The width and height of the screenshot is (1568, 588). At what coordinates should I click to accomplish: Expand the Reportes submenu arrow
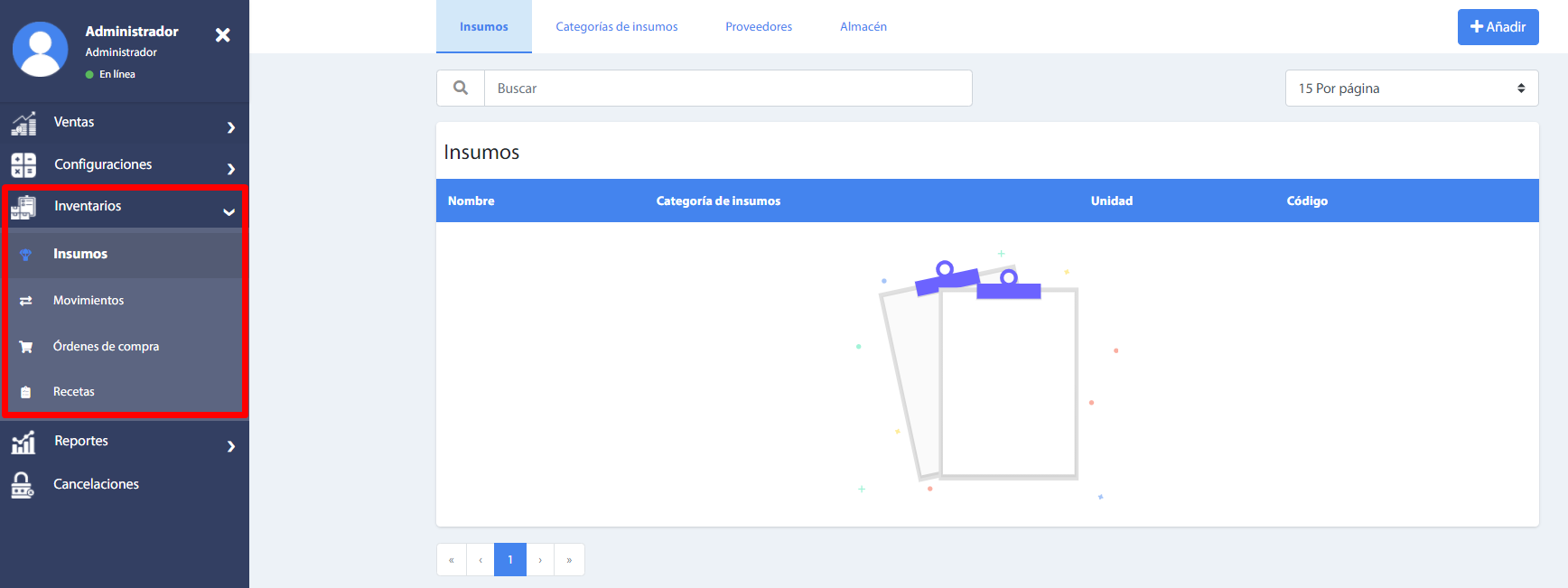(x=231, y=446)
